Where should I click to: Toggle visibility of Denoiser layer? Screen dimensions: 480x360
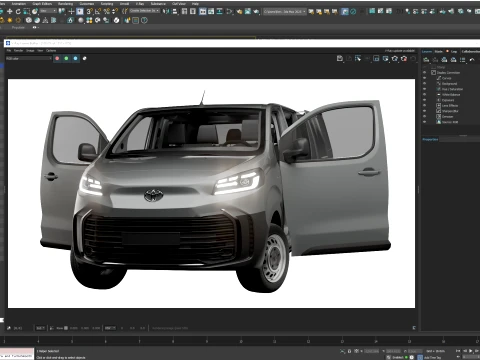(x=425, y=117)
